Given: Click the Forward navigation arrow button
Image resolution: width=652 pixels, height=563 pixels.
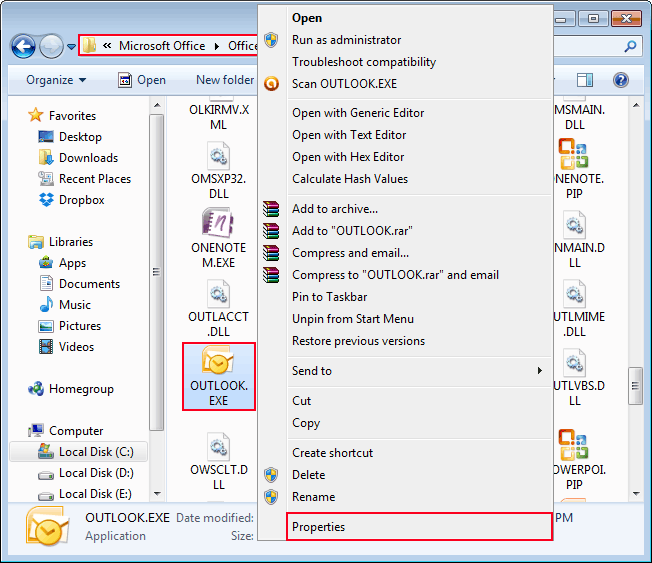Looking at the screenshot, I should 51,46.
